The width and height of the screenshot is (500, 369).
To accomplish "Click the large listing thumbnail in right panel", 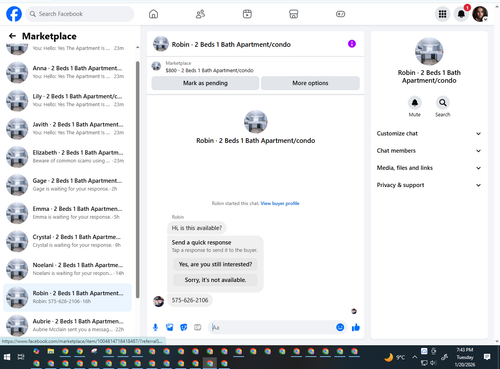I will pos(429,51).
